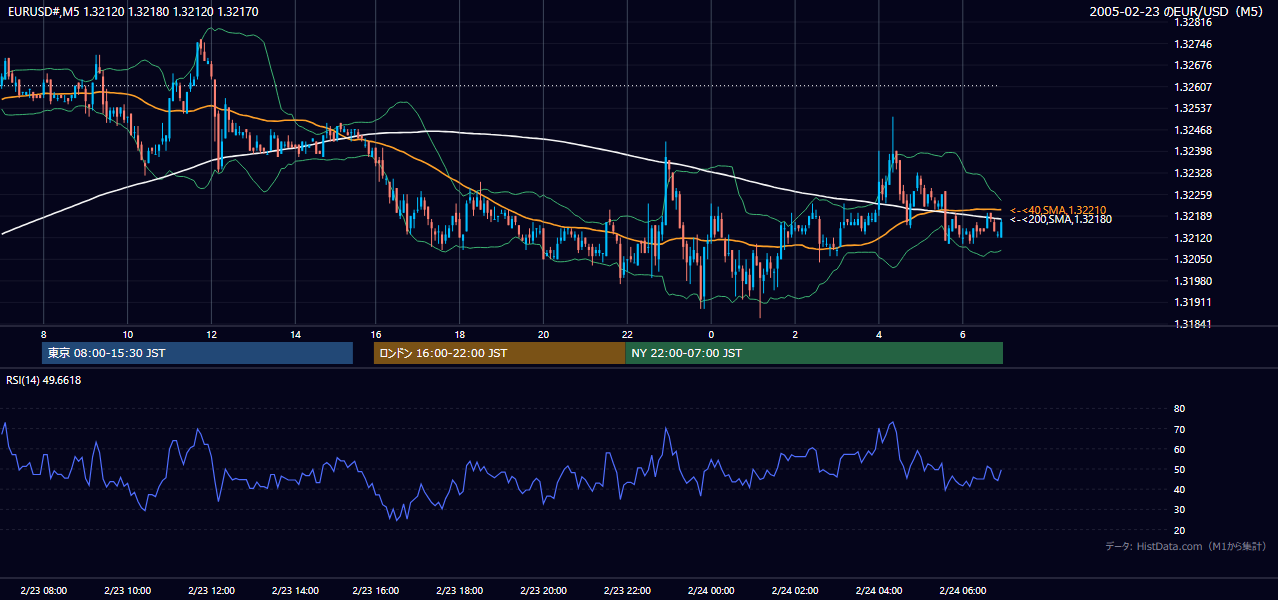1278x600 pixels.
Task: Click bottom time label 2/24 04:00
Action: click(880, 591)
